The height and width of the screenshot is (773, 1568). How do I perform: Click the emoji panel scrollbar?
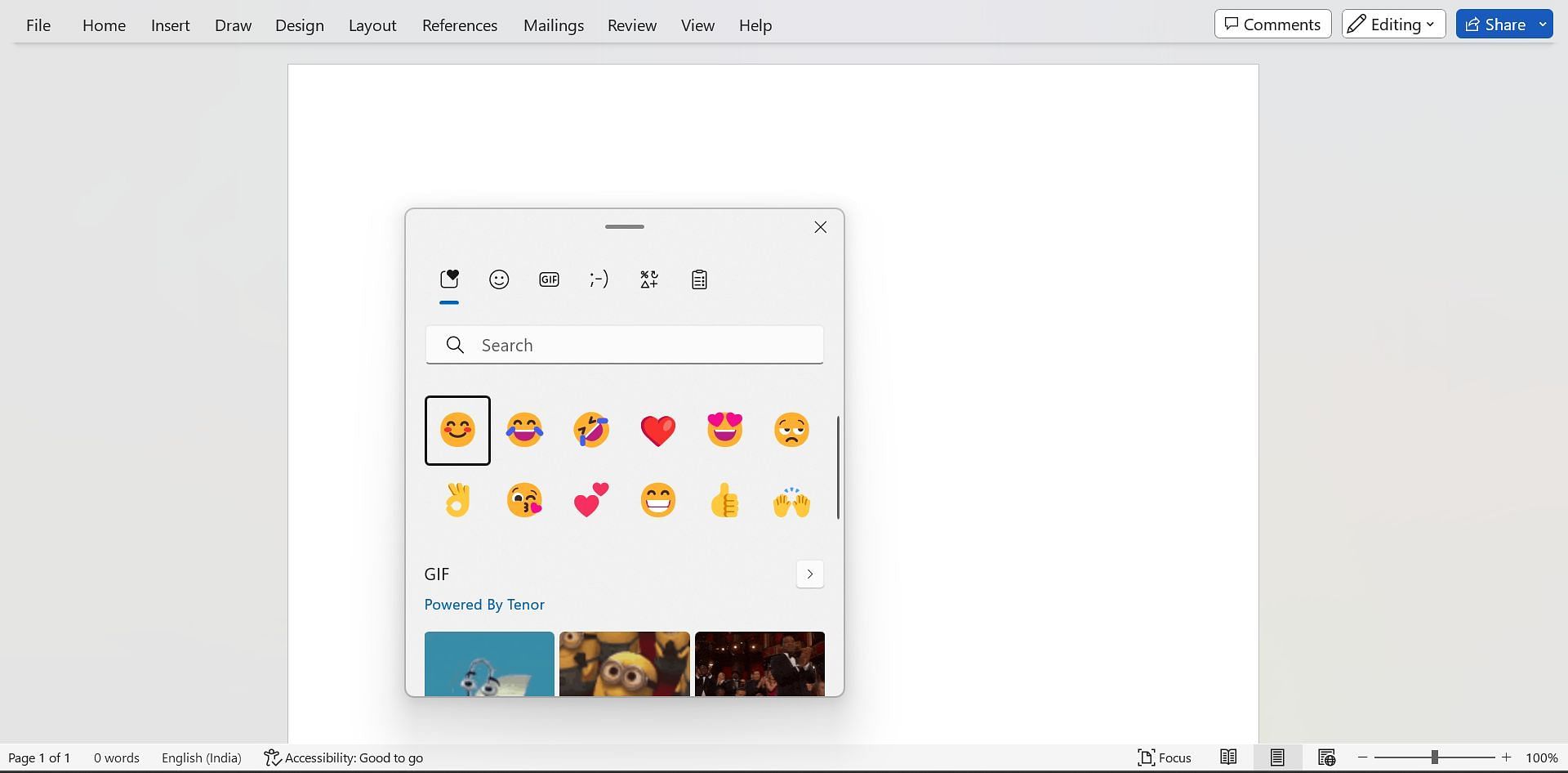(x=838, y=467)
